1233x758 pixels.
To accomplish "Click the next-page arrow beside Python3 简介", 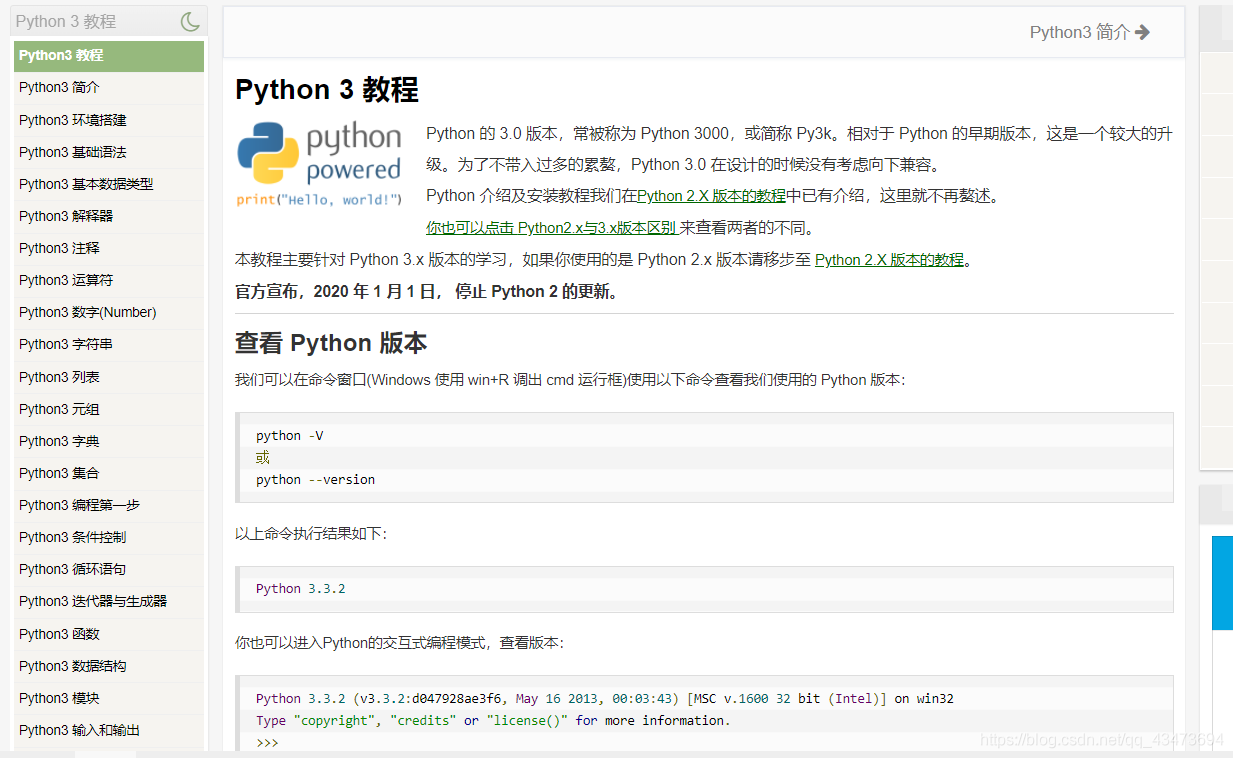I will click(x=1144, y=32).
